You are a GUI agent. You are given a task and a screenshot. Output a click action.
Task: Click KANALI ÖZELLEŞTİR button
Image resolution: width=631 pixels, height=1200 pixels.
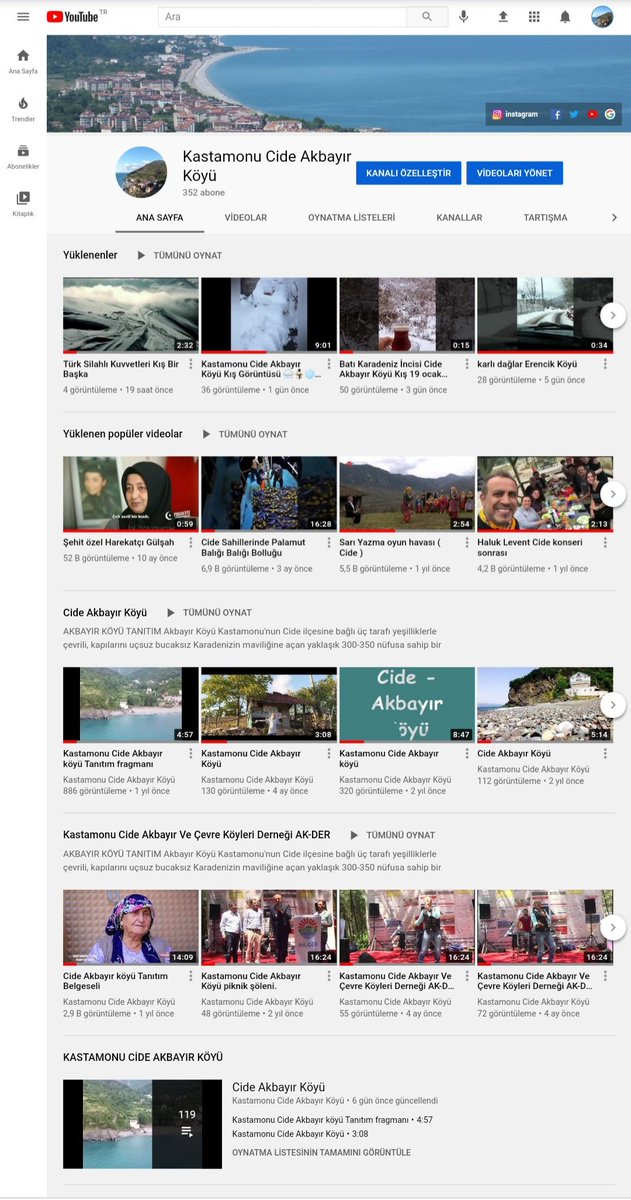(408, 173)
